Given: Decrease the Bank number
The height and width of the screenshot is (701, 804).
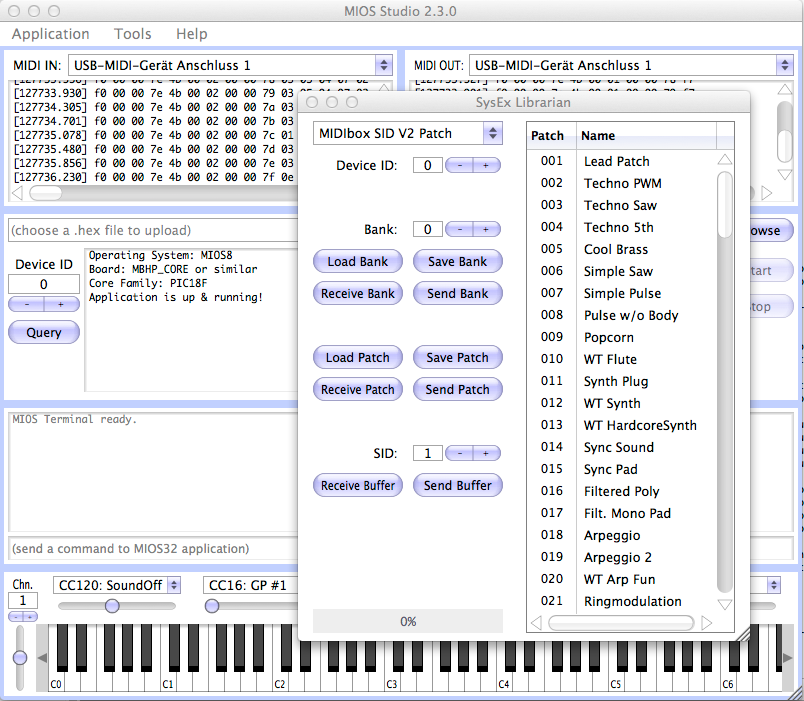Looking at the screenshot, I should pos(459,229).
